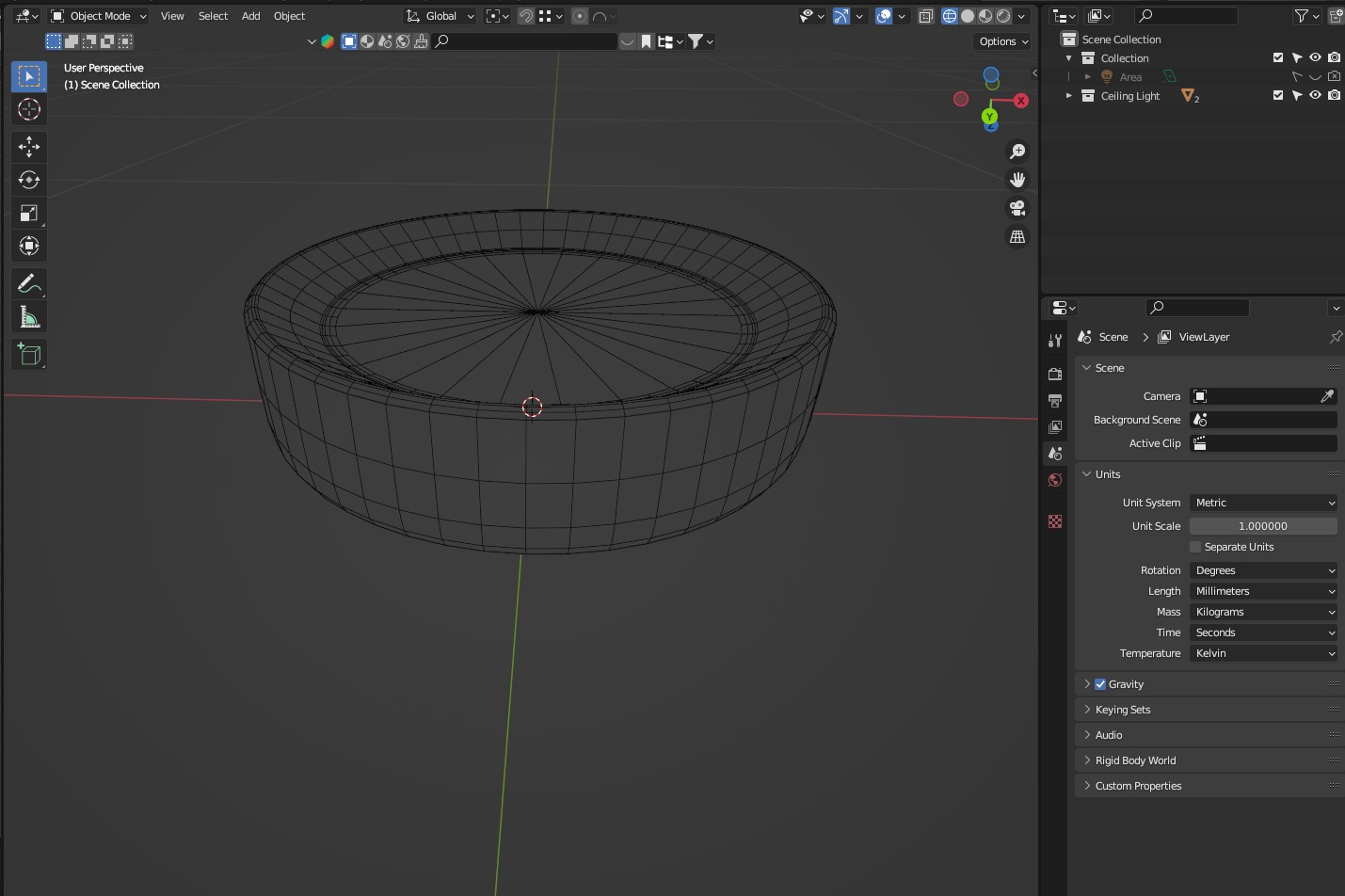Toggle Ceiling Light selectability arrow icon
The image size is (1345, 896).
tap(1297, 95)
